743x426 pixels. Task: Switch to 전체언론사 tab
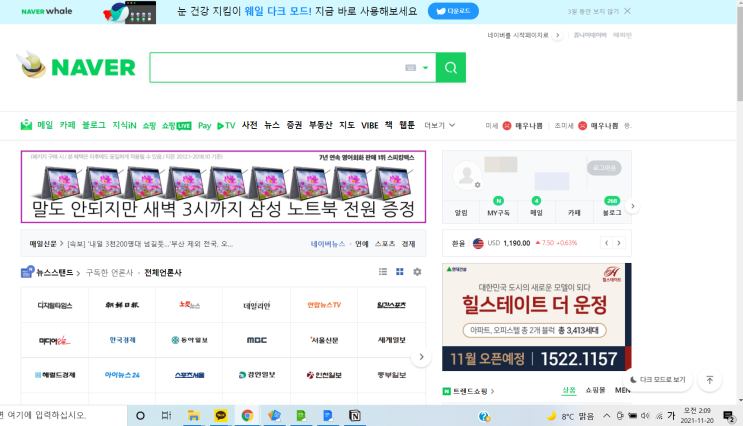pos(163,272)
